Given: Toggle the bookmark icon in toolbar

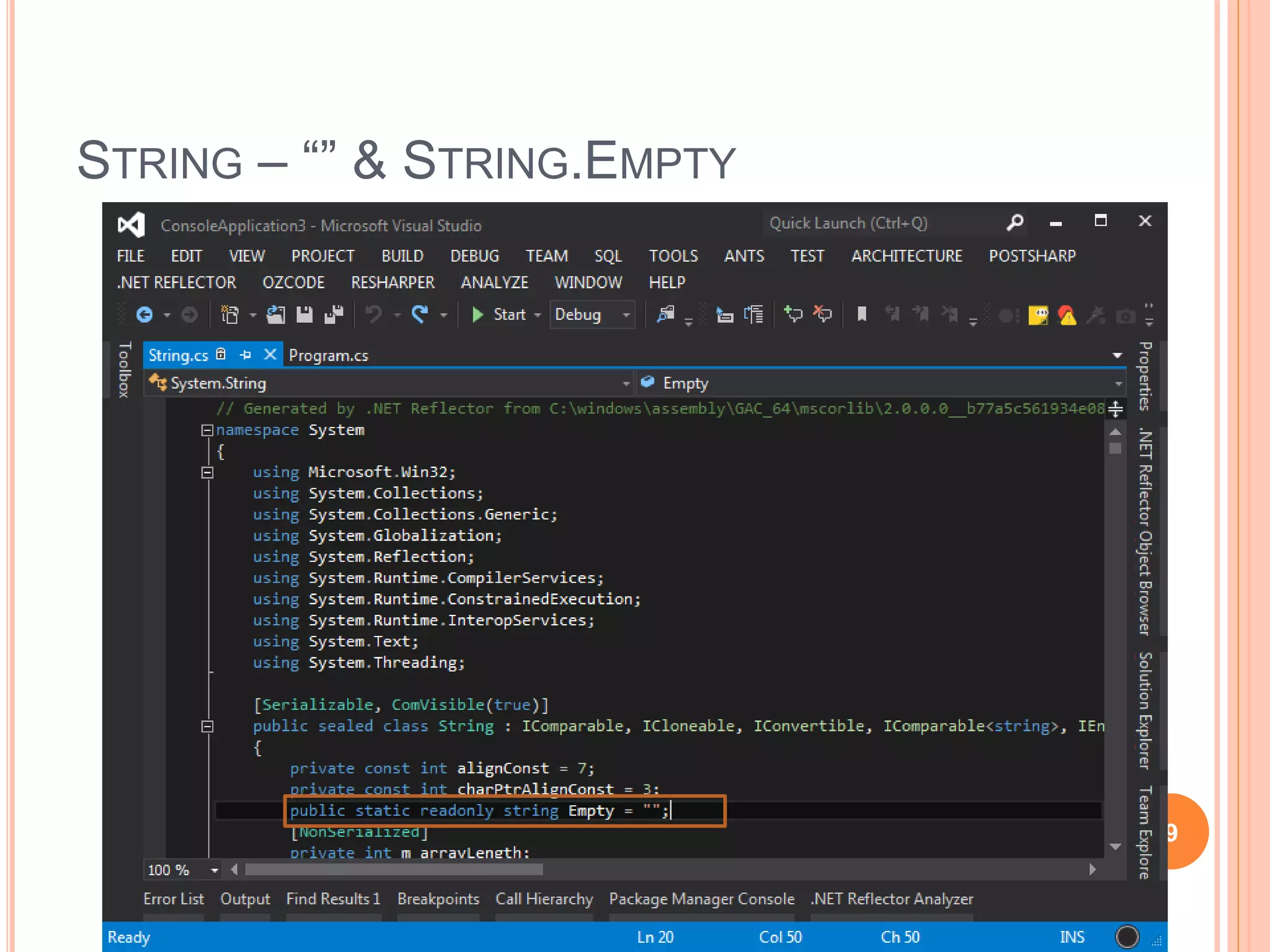Looking at the screenshot, I should point(861,315).
